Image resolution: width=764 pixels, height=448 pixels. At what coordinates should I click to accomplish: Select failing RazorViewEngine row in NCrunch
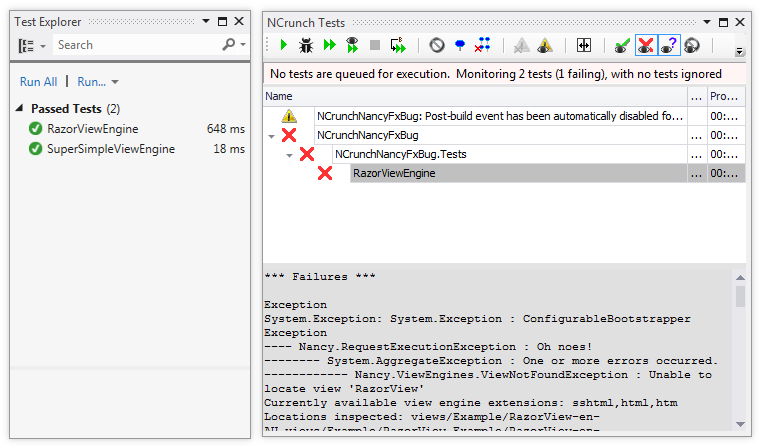(518, 173)
